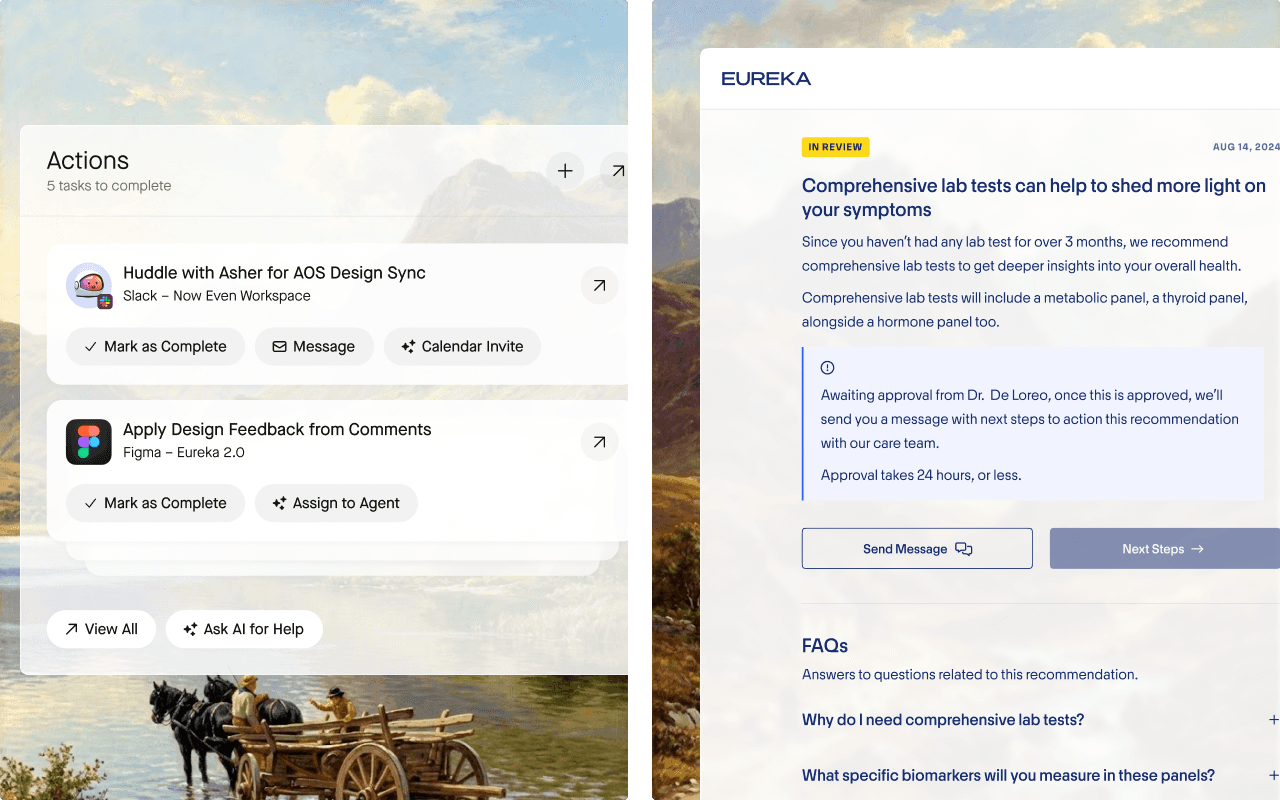Image resolution: width=1280 pixels, height=800 pixels.
Task: Open Apply Design Feedback task arrow
Action: tap(599, 442)
